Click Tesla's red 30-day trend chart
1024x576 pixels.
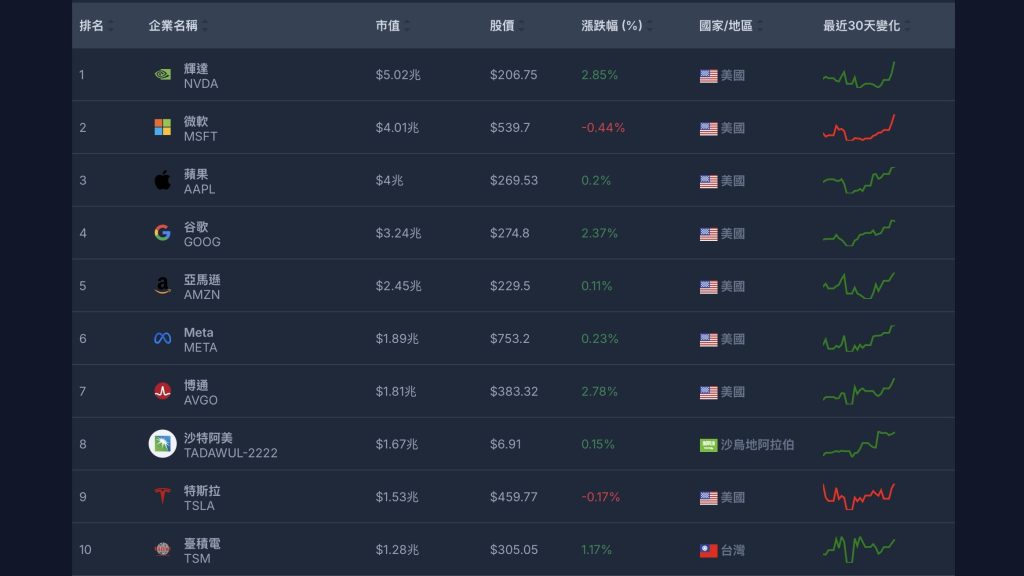[858, 495]
